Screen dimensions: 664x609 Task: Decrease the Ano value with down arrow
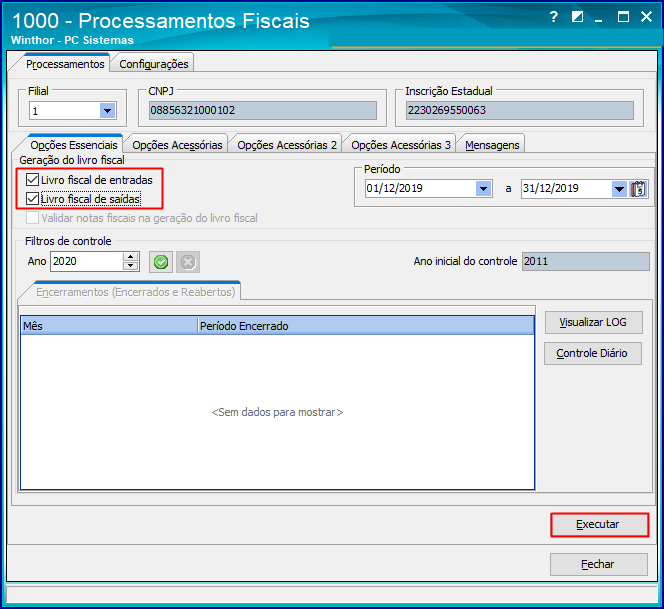131,266
